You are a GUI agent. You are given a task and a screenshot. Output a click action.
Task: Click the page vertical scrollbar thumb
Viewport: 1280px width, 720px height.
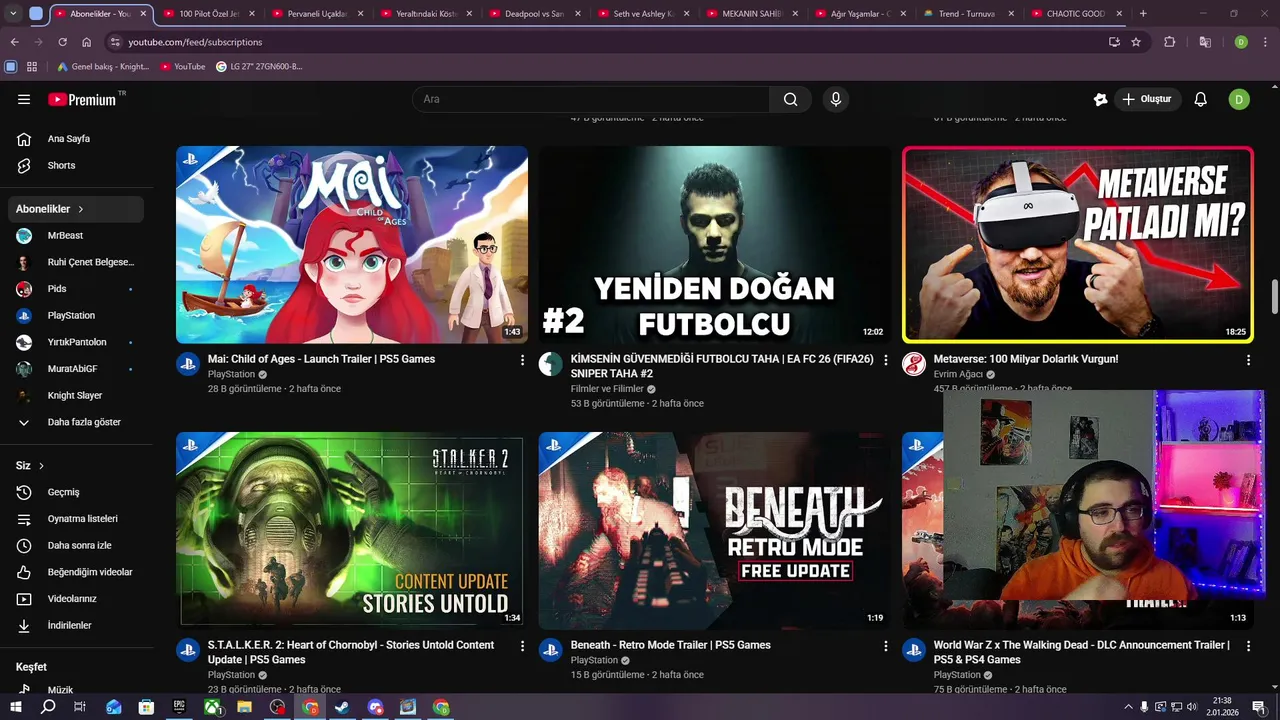coord(1274,297)
